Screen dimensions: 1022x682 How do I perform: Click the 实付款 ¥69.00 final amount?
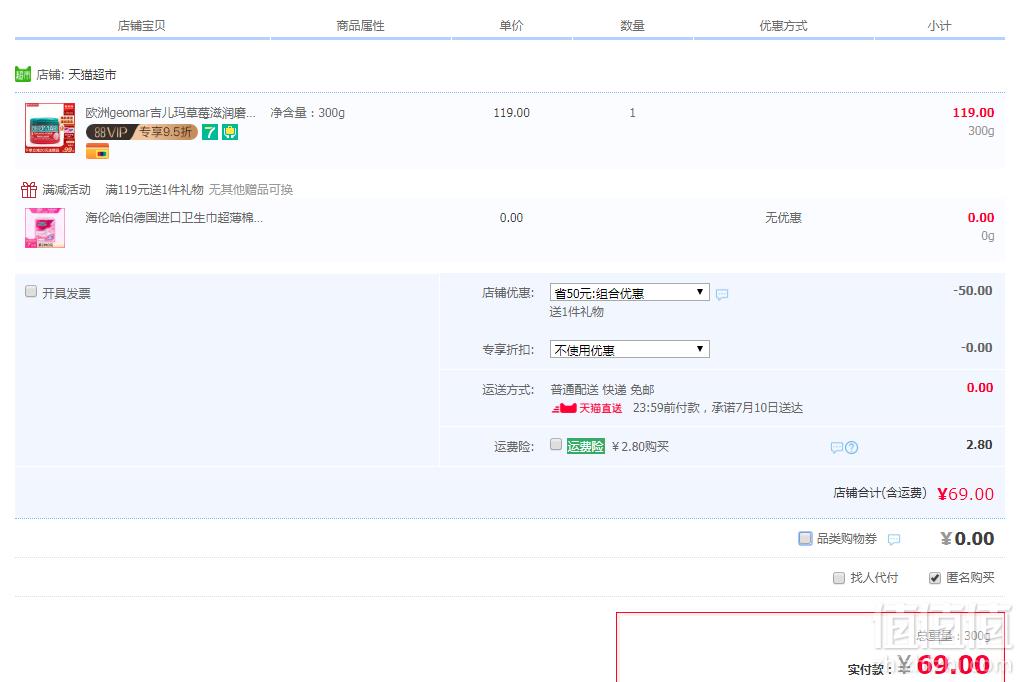click(x=944, y=665)
